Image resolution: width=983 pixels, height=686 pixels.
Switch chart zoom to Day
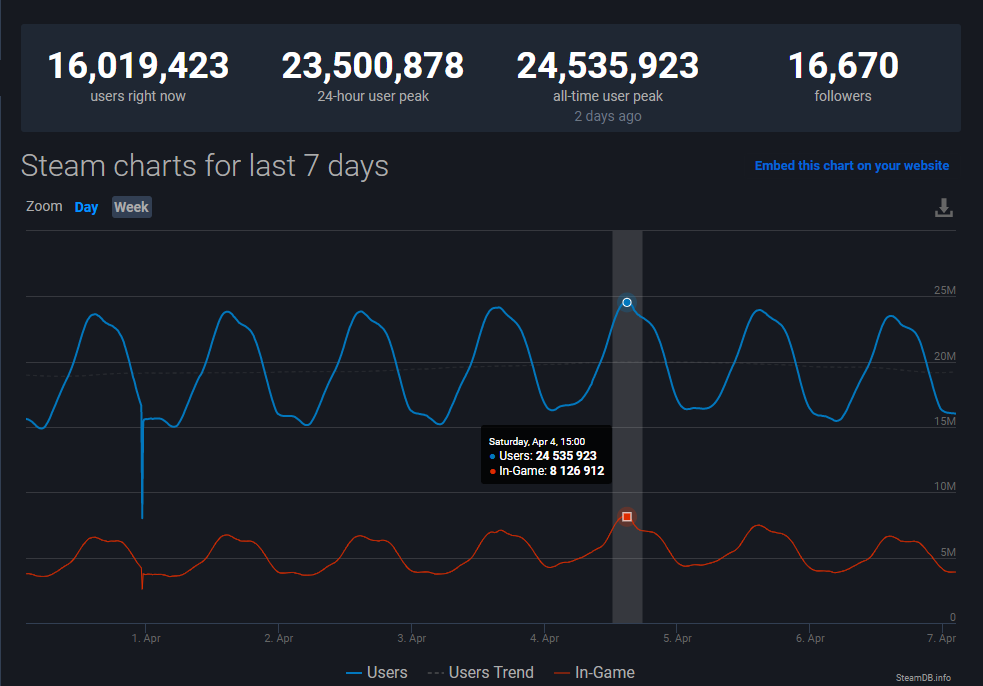(x=87, y=208)
